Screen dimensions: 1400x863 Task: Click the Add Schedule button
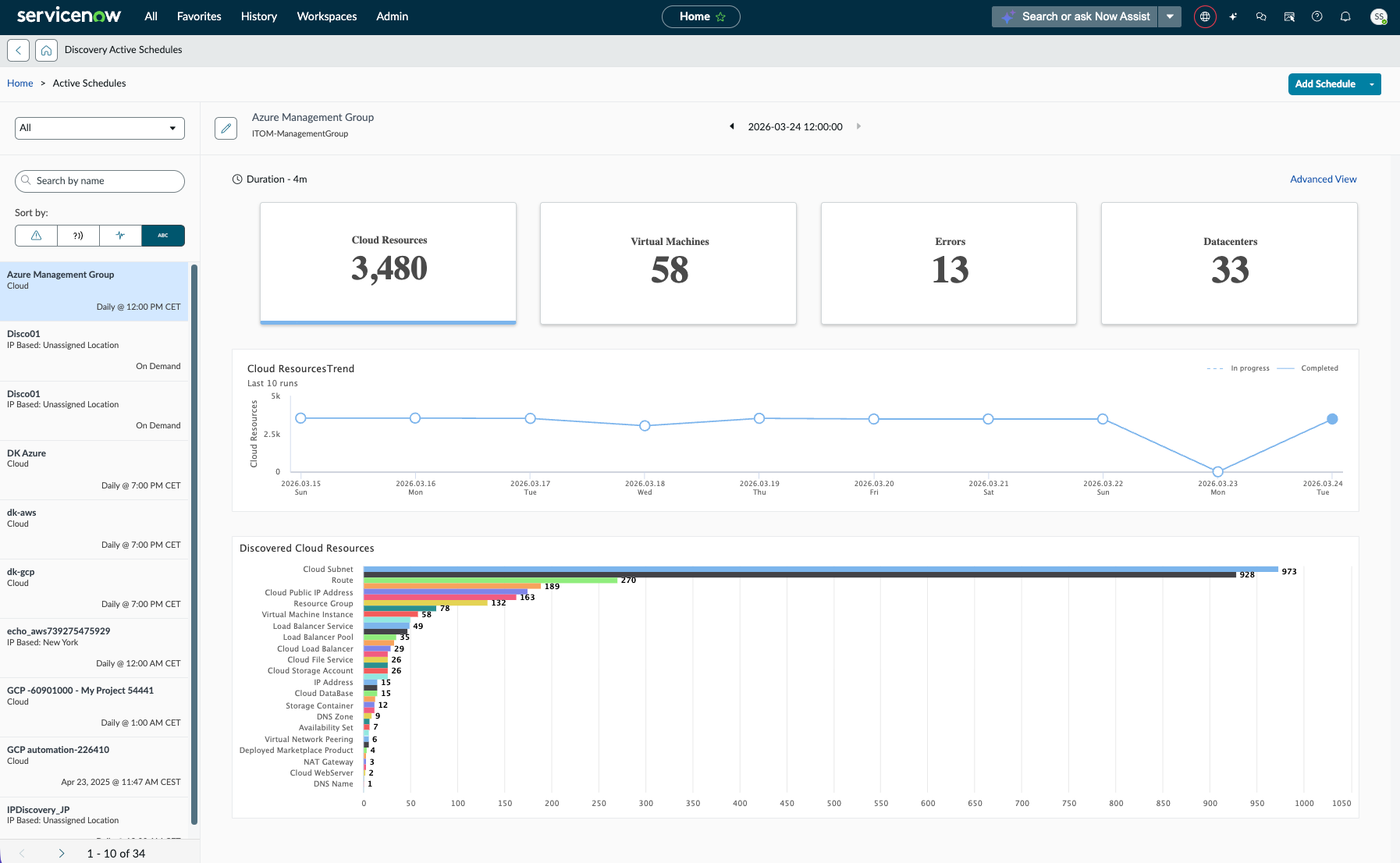(x=1325, y=84)
